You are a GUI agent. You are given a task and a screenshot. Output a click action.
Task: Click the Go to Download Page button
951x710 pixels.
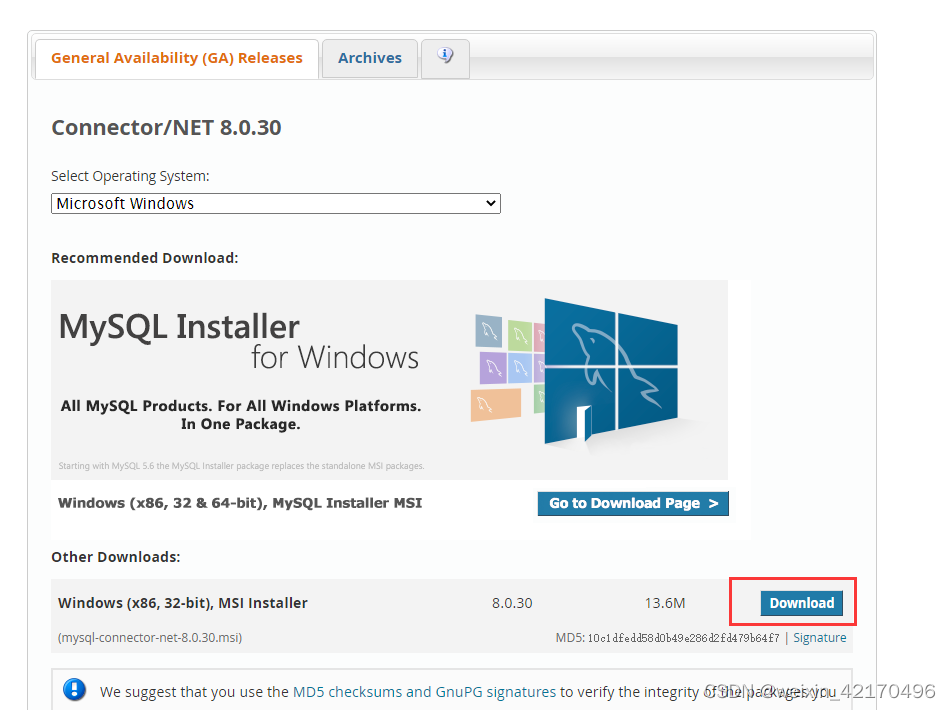tap(633, 503)
